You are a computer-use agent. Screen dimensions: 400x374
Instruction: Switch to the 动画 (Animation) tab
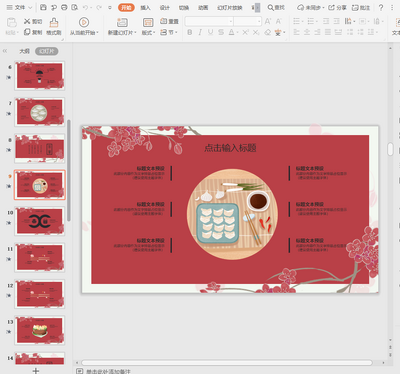pos(203,7)
